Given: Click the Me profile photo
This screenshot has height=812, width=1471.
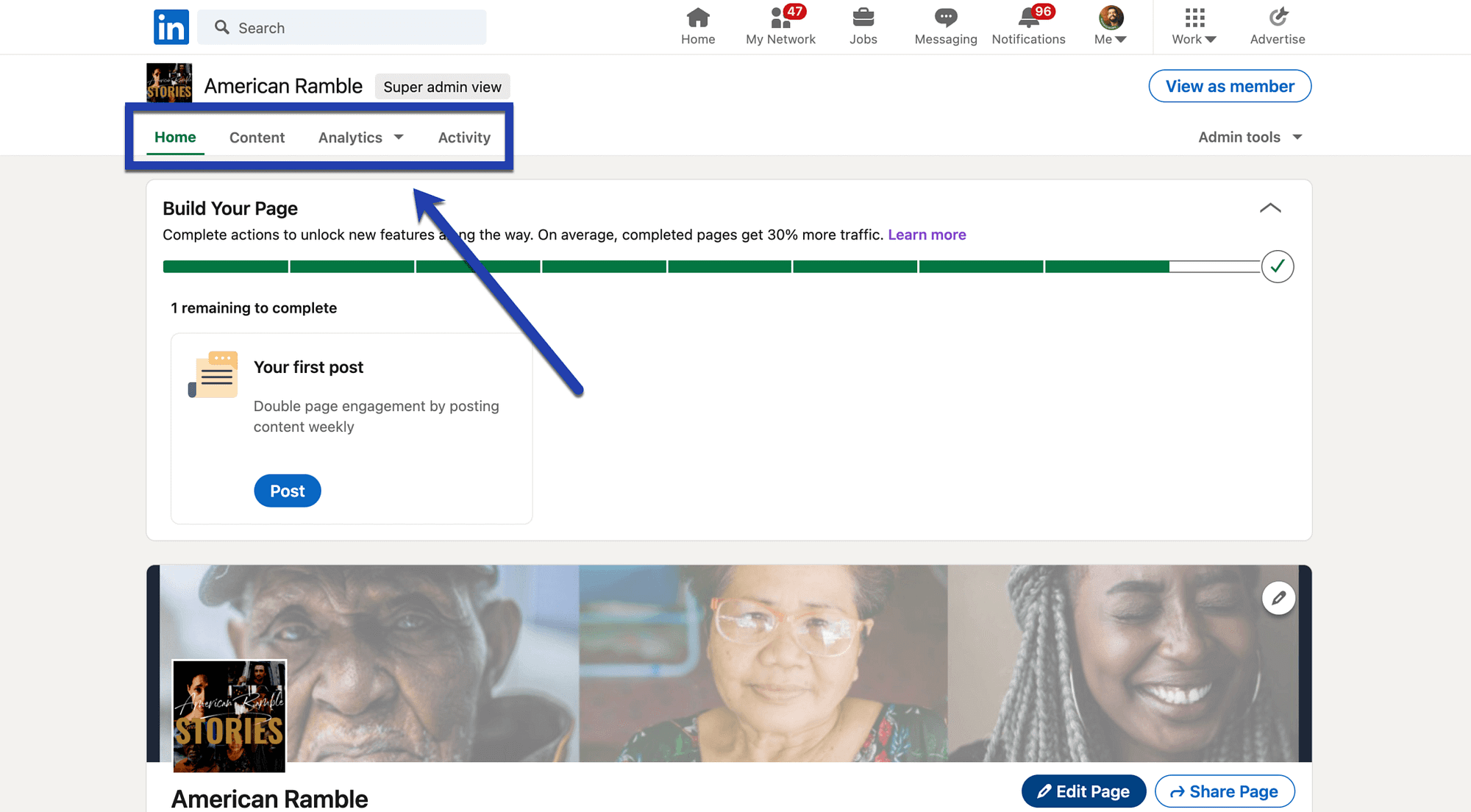Looking at the screenshot, I should click(1110, 17).
